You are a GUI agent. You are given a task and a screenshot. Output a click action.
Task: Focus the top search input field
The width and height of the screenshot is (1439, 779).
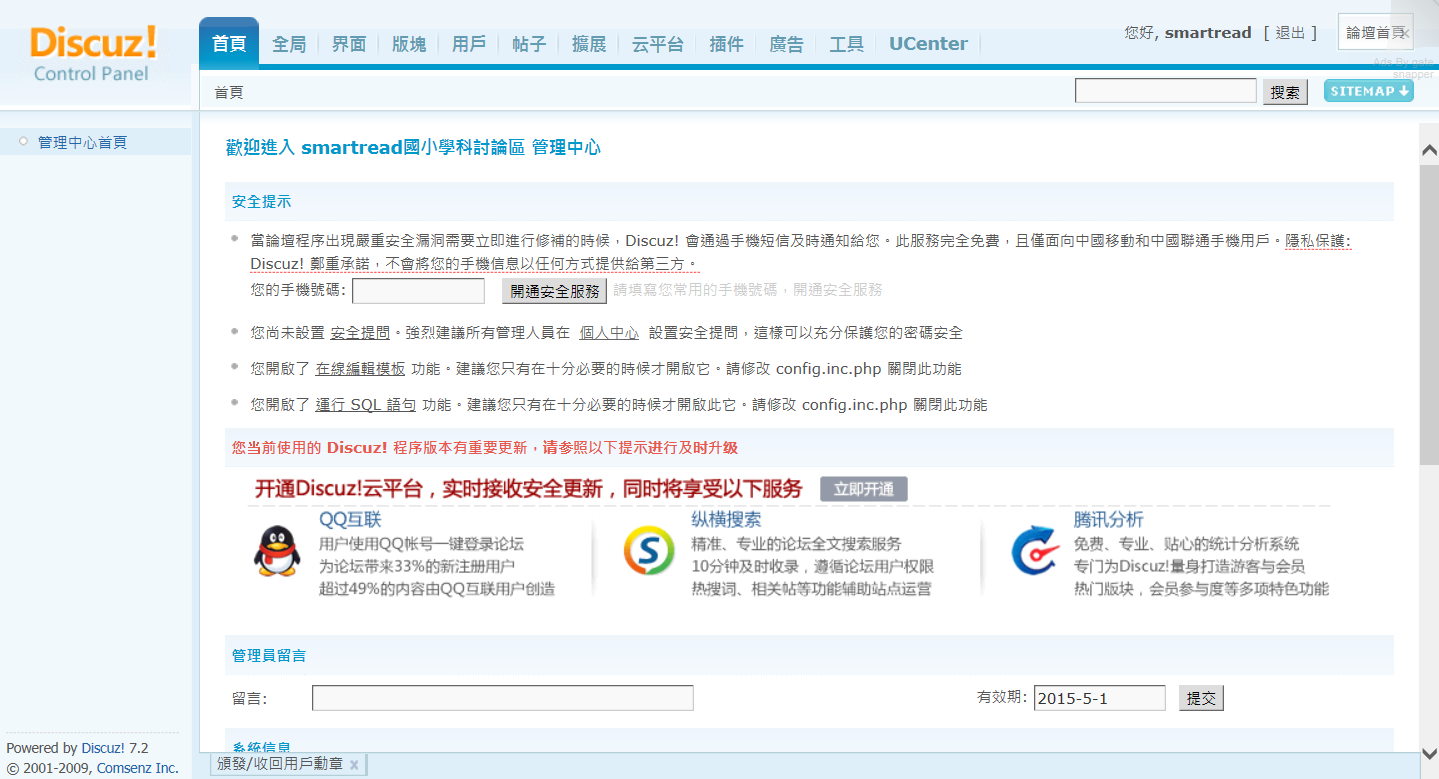(1166, 91)
